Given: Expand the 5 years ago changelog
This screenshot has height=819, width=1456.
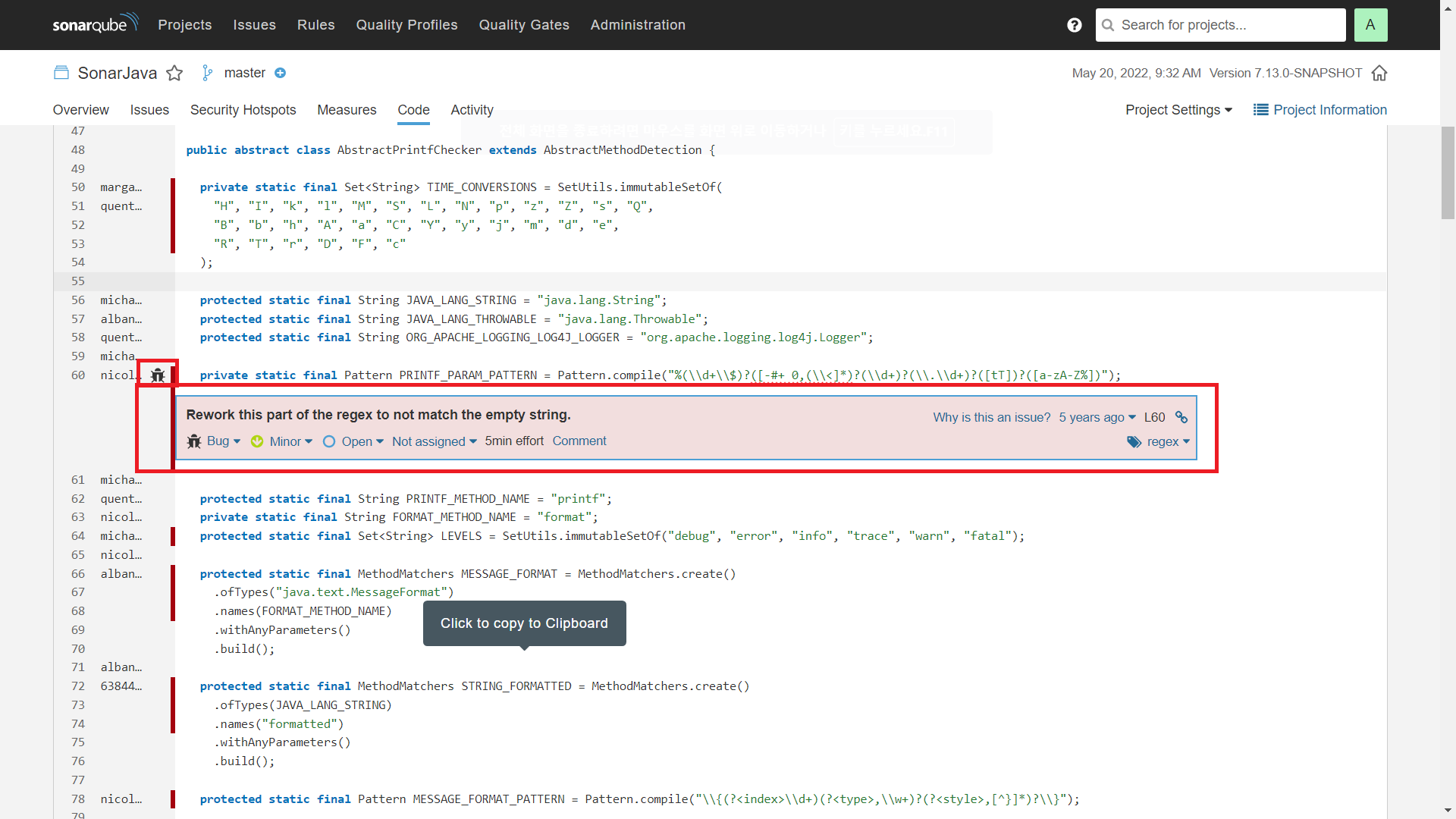Looking at the screenshot, I should click(x=1097, y=417).
